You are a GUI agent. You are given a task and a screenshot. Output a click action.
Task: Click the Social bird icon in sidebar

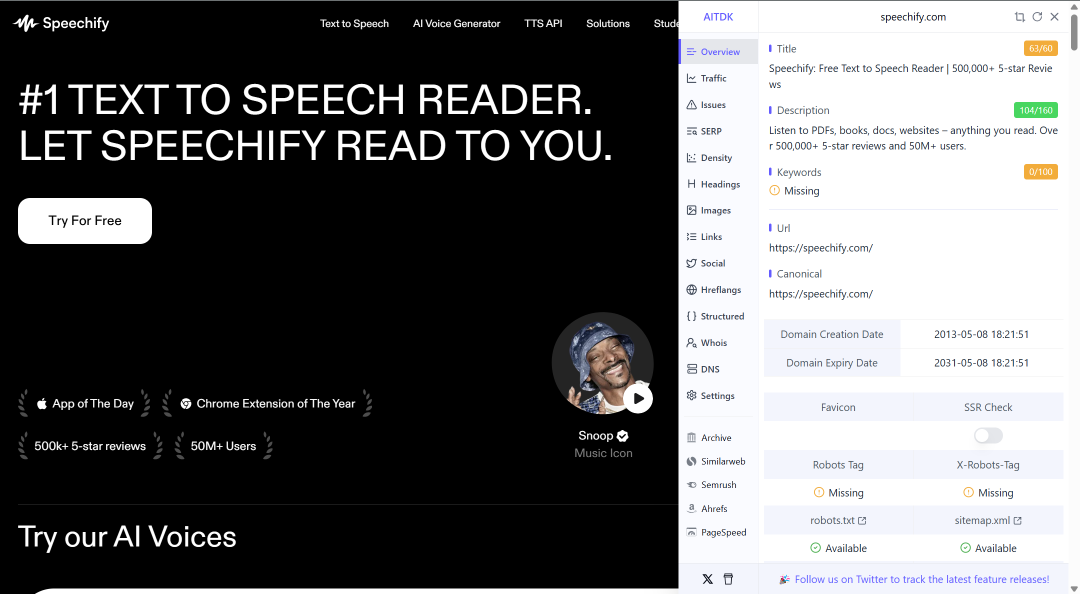[x=692, y=263]
